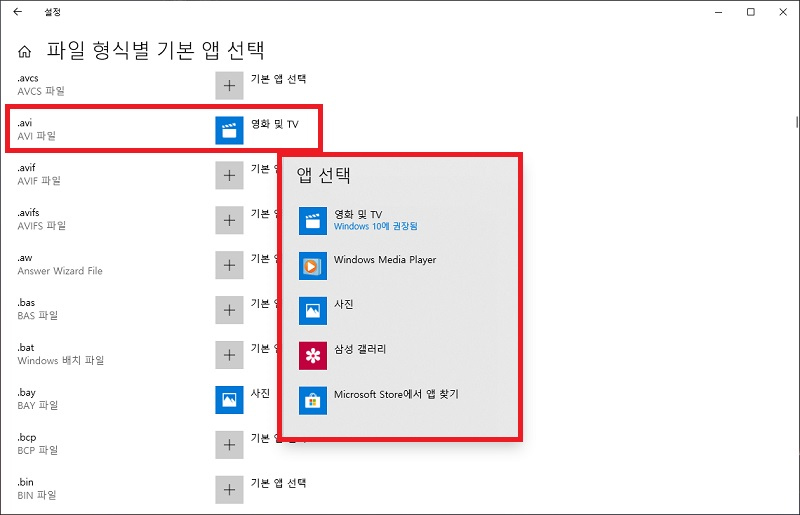Click the .avif extension text
The width and height of the screenshot is (800, 515).
pos(26,167)
